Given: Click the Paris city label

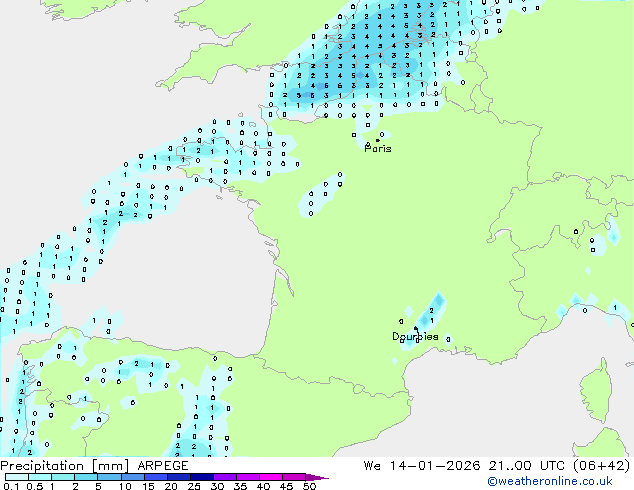Looking at the screenshot, I should 378,148.
